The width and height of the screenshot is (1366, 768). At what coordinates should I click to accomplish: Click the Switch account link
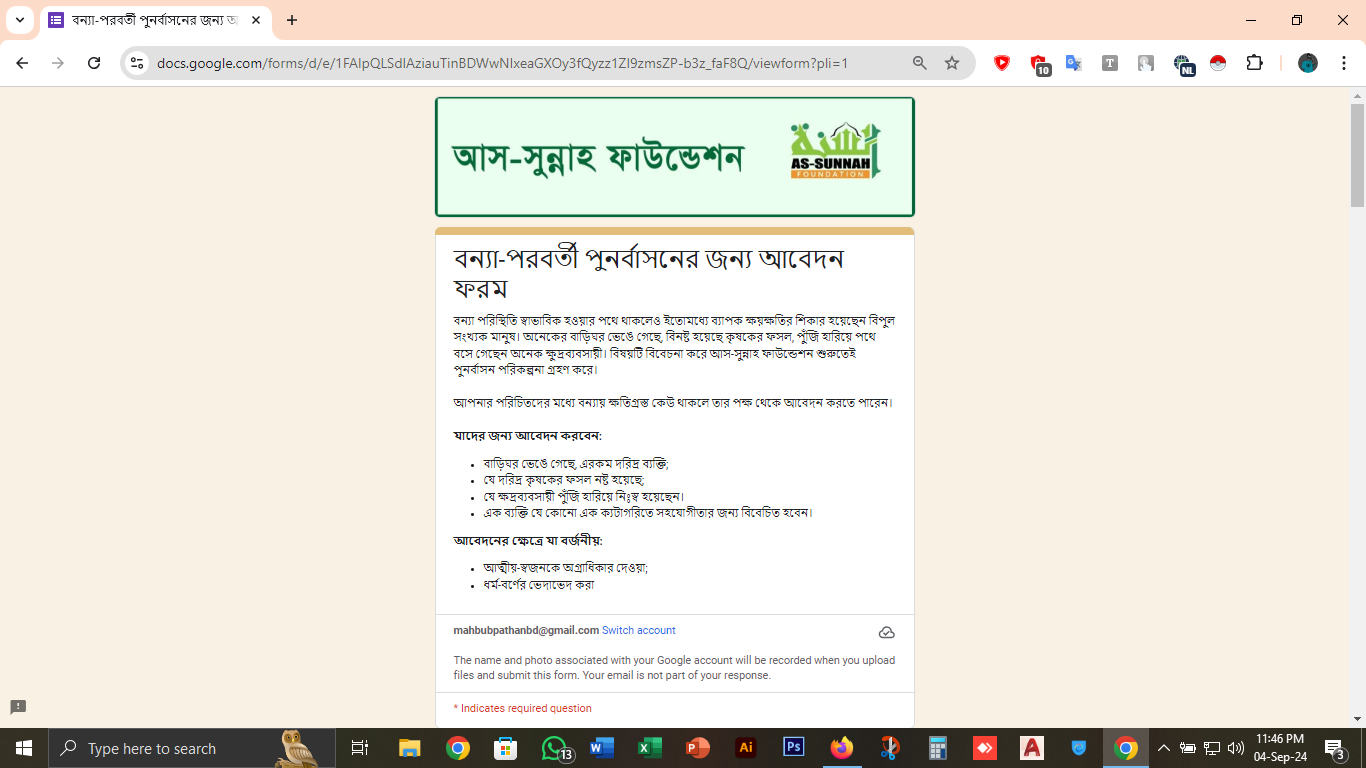639,631
